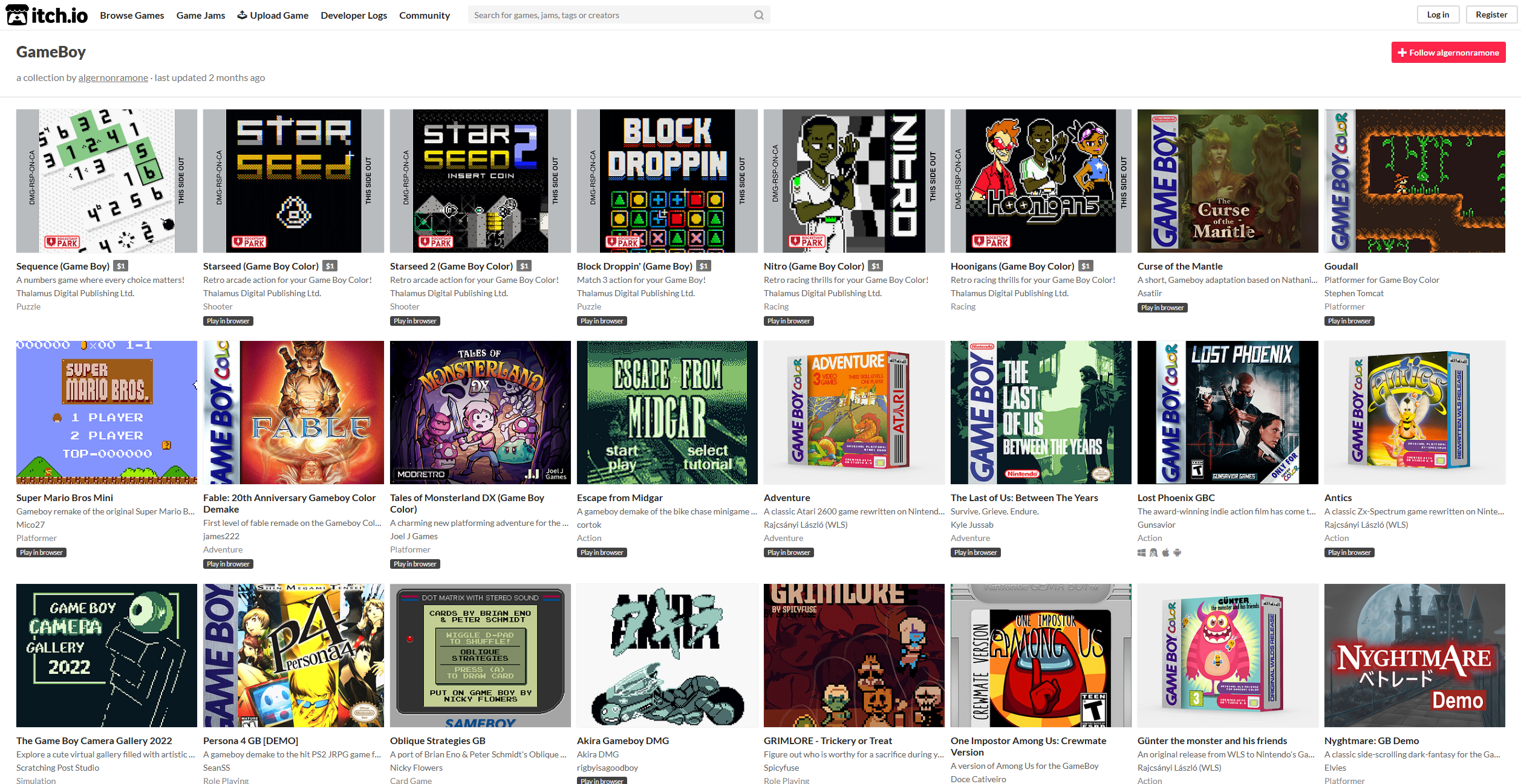The image size is (1521, 784).
Task: Open Super Mario Bros Mini title link
Action: pyautogui.click(x=65, y=497)
